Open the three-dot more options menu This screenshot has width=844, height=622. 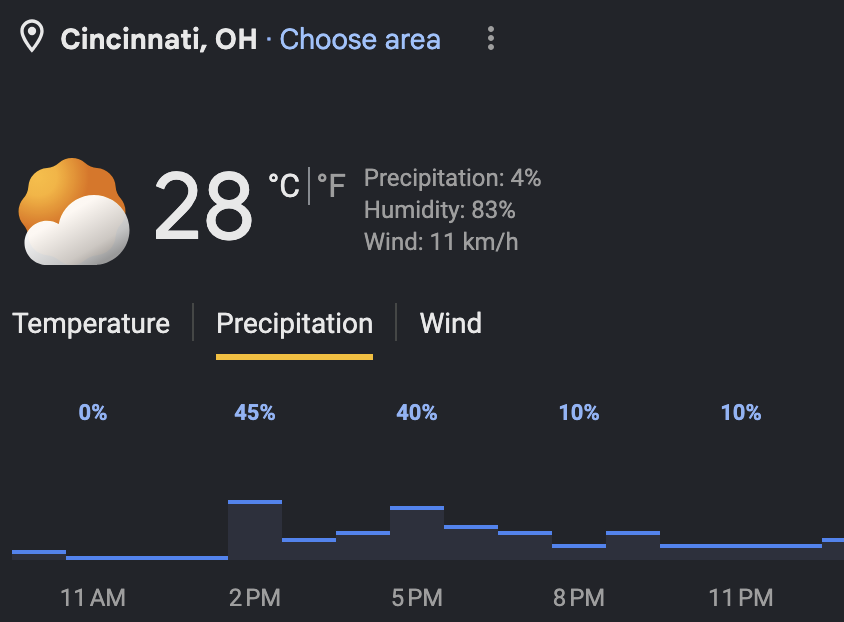[x=490, y=39]
